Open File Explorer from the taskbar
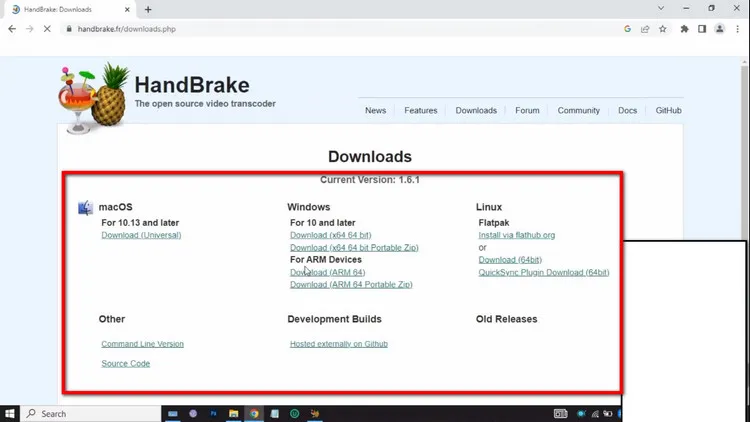This screenshot has width=750, height=422. point(233,413)
